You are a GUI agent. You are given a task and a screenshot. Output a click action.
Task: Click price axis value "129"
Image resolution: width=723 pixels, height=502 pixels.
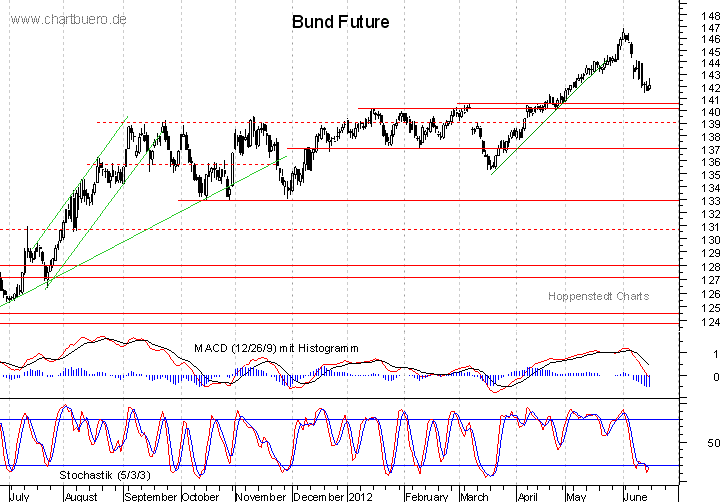click(710, 253)
